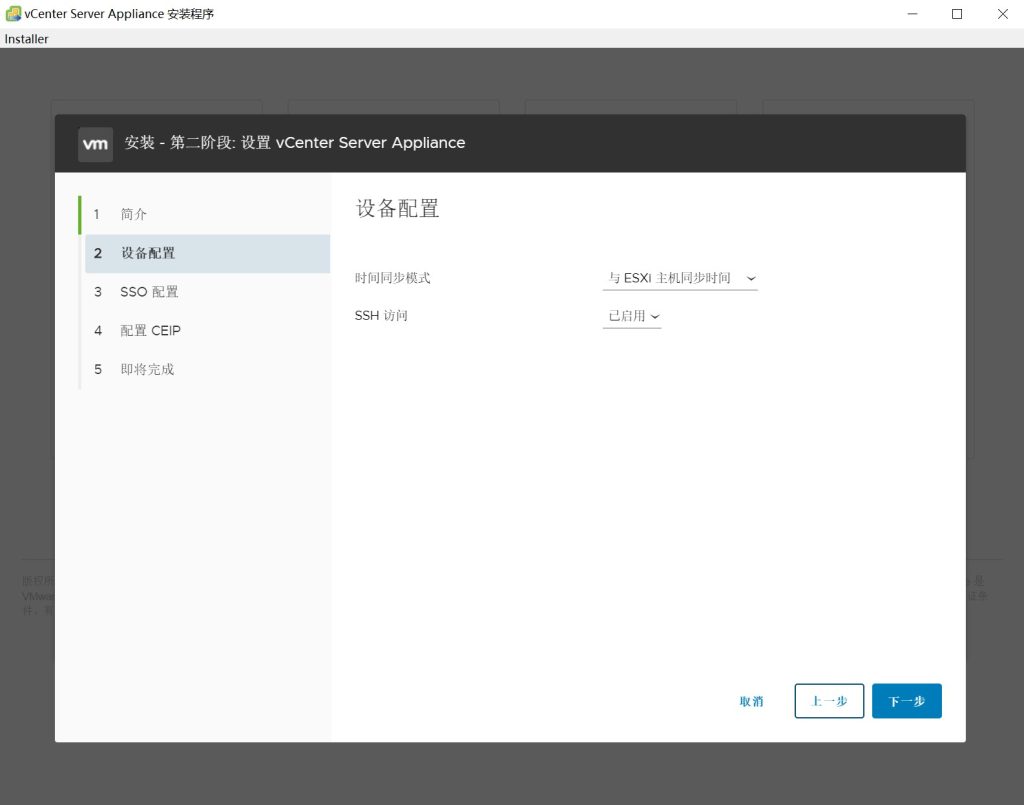Select step 3 SSO 配置
Viewport: 1024px width, 805px height.
[x=207, y=292]
